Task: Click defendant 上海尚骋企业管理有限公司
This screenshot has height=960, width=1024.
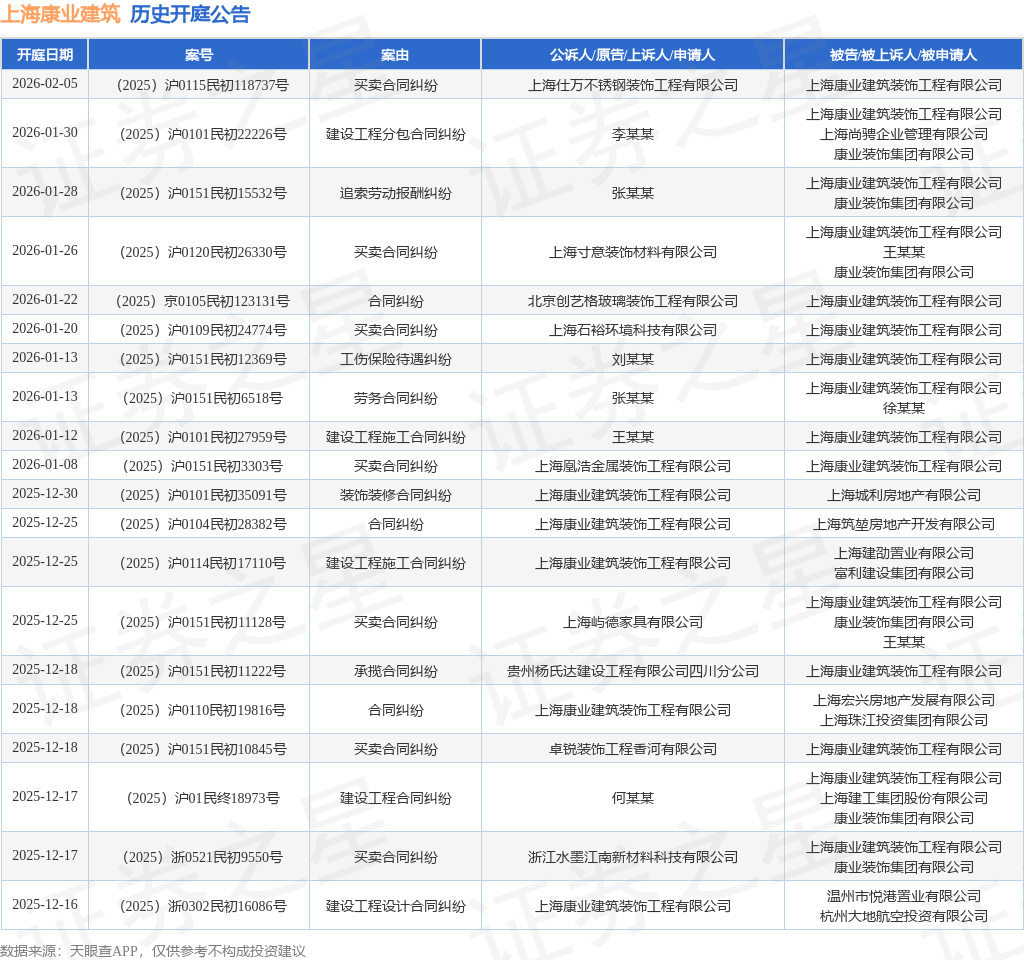Action: [903, 135]
